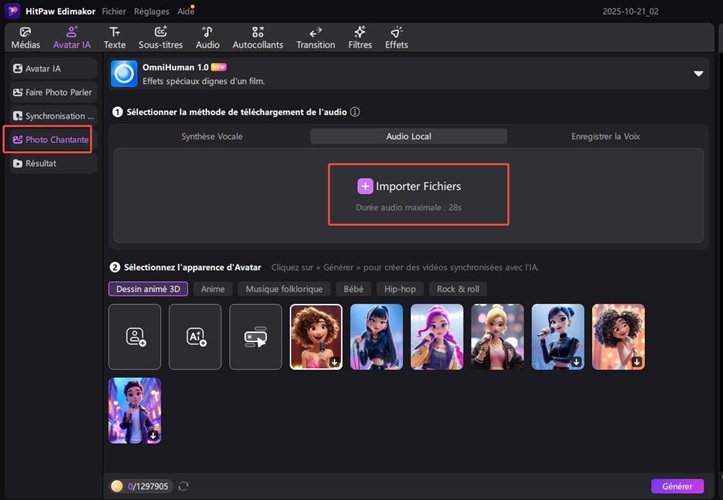Switch to Synthèse Vocale tab
The image size is (723, 500).
211,136
